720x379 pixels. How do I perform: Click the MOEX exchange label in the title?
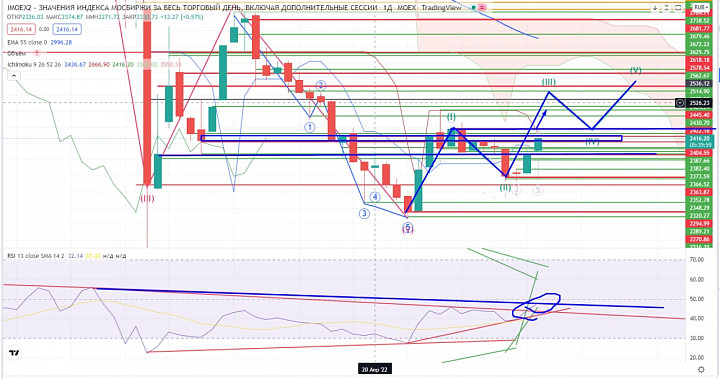pyautogui.click(x=406, y=7)
